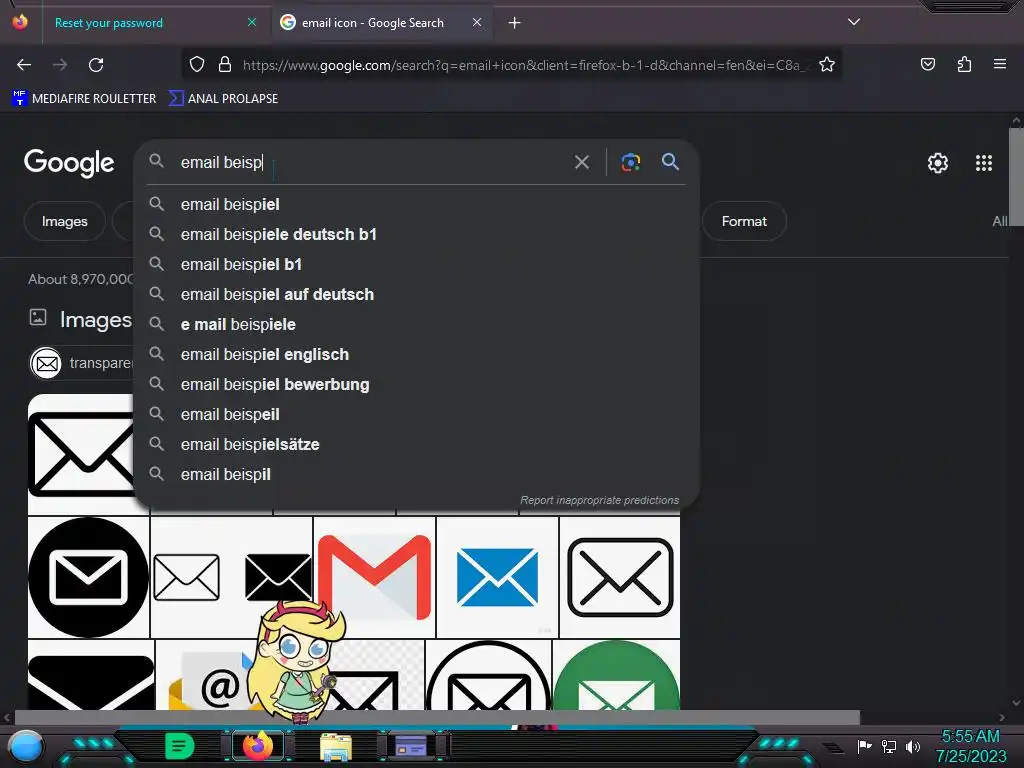Viewport: 1024px width, 768px height.
Task: Select suggestion email beispielsätze
Action: click(x=415, y=445)
